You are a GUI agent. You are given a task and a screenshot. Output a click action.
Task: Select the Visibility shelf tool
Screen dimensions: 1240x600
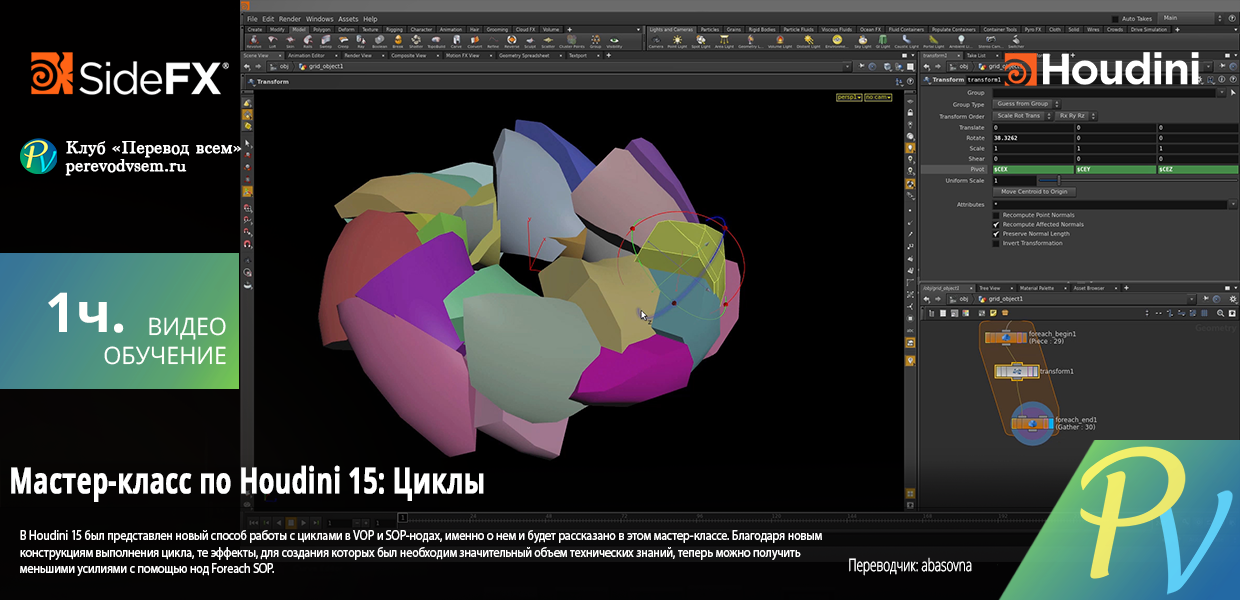coord(615,40)
